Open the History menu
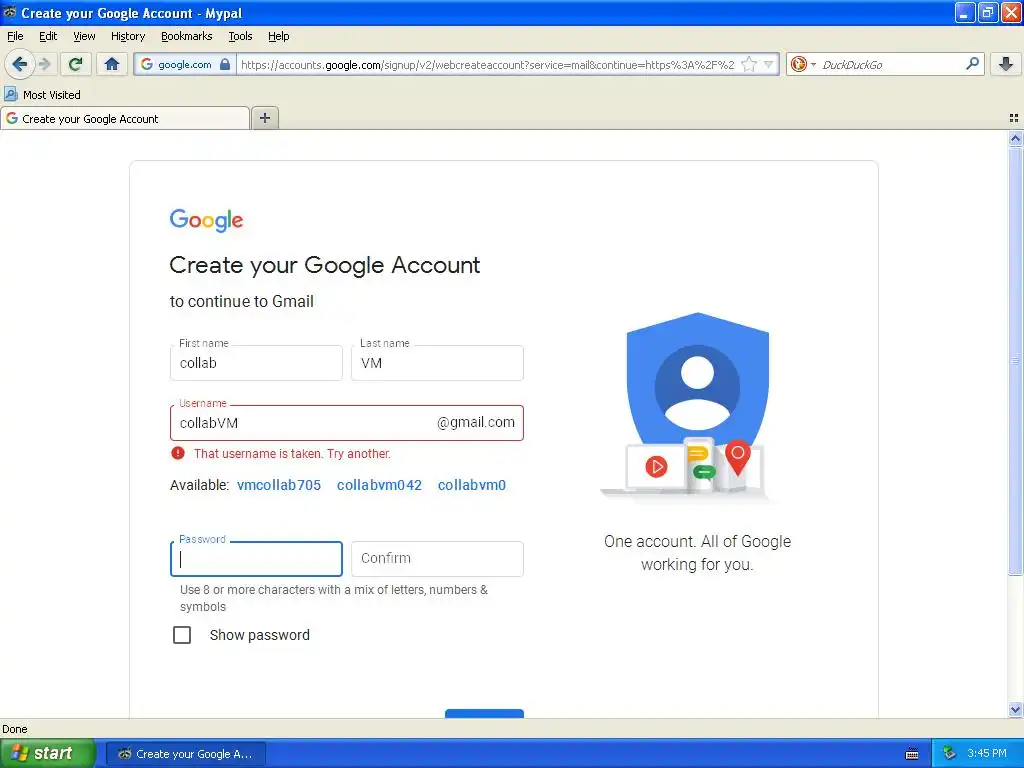1024x768 pixels. point(128,36)
